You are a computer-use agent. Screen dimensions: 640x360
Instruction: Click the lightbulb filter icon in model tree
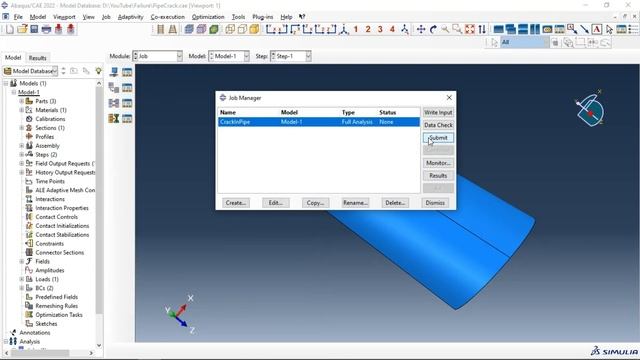(x=98, y=71)
